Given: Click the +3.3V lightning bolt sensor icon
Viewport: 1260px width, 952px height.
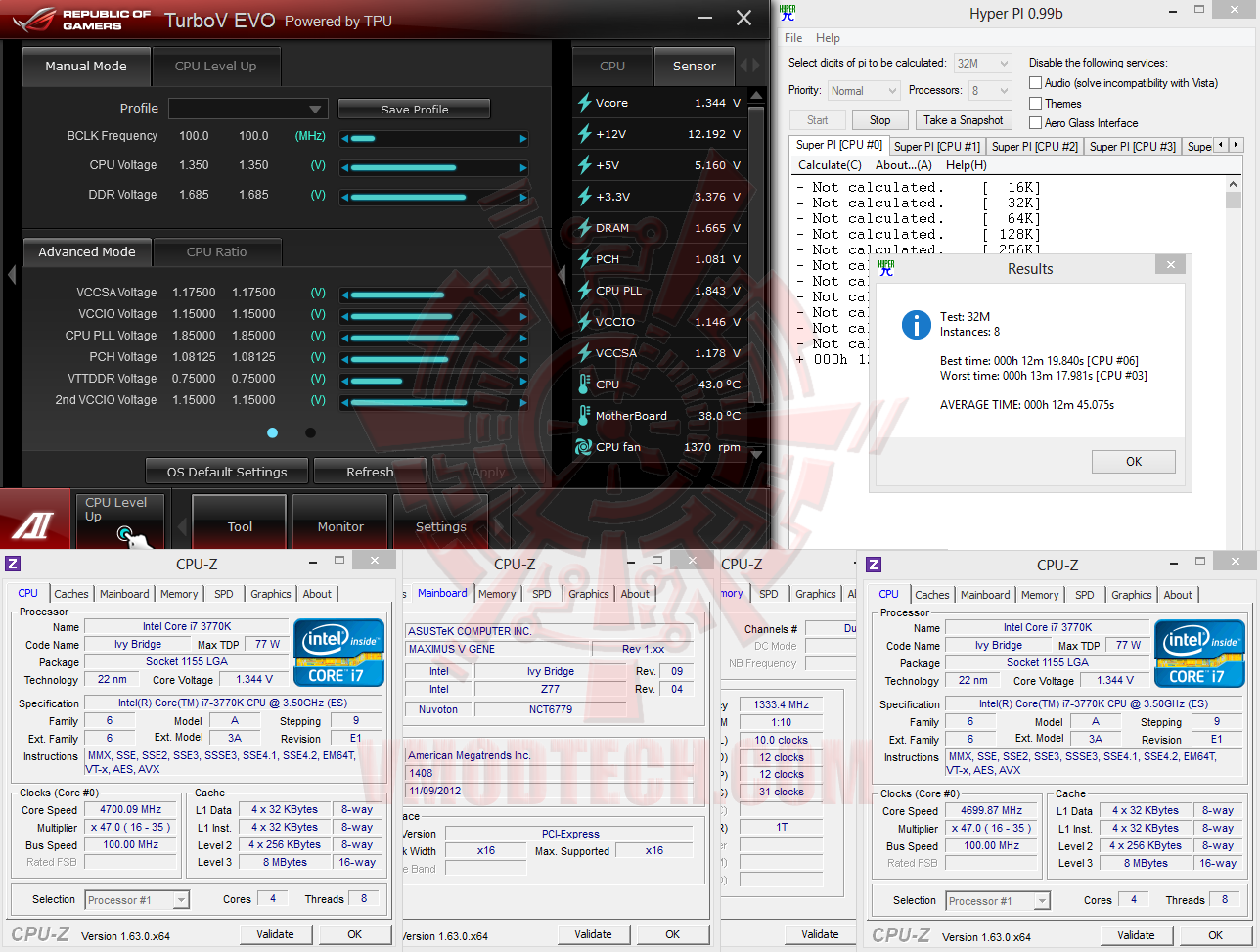Looking at the screenshot, I should coord(585,197).
